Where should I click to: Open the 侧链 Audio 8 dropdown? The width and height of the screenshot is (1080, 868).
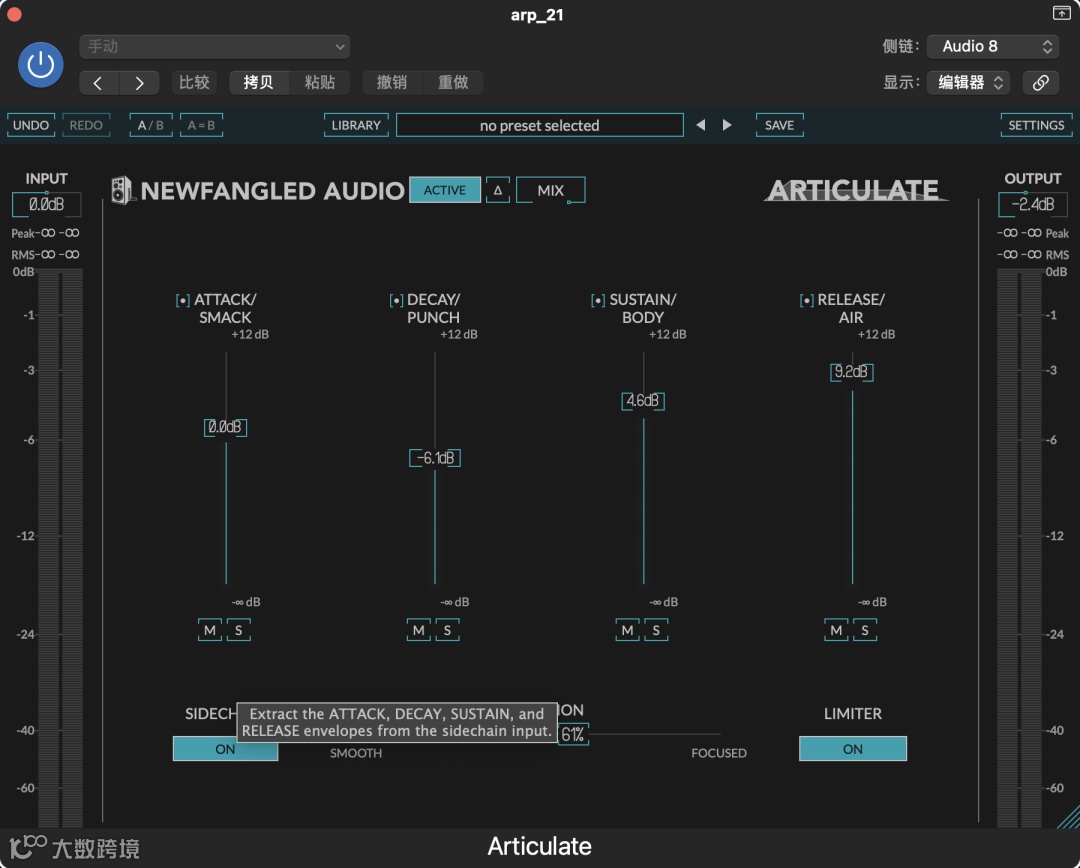click(993, 46)
